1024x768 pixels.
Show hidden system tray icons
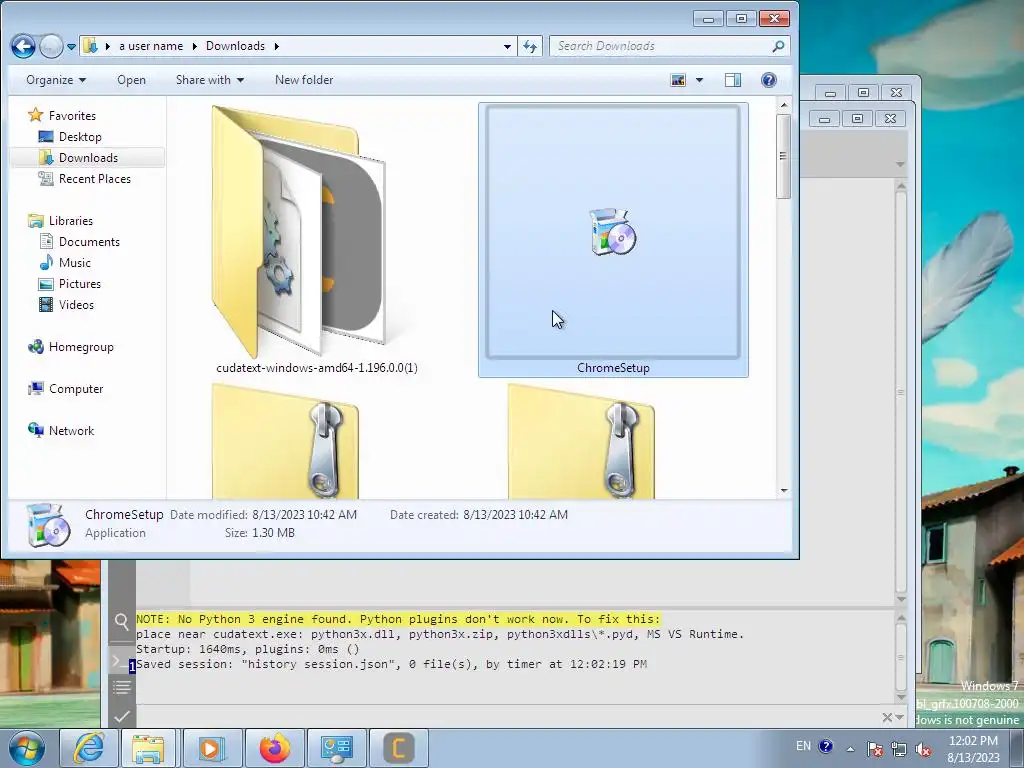click(x=850, y=749)
